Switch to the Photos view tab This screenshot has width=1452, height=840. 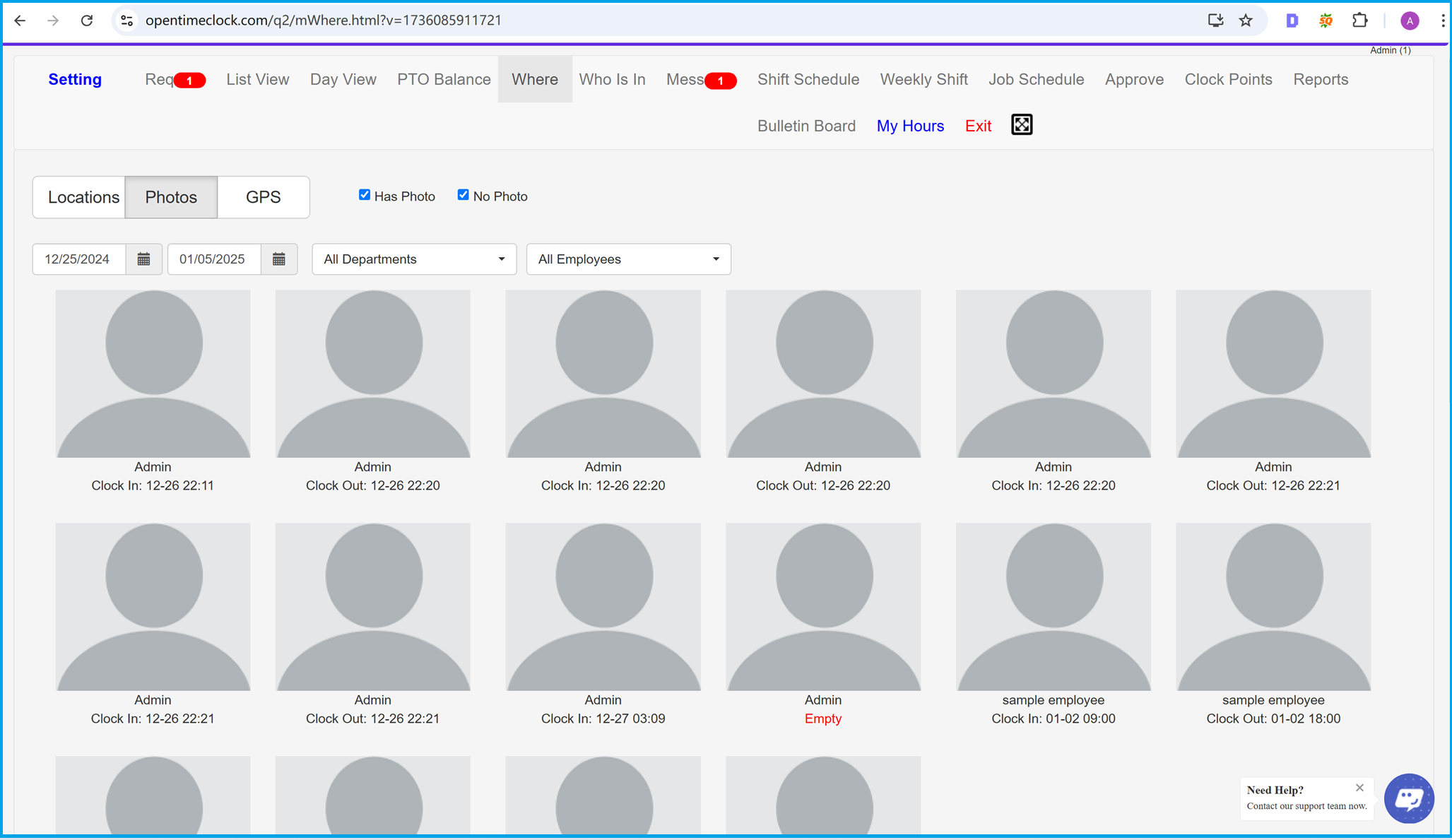pos(170,197)
